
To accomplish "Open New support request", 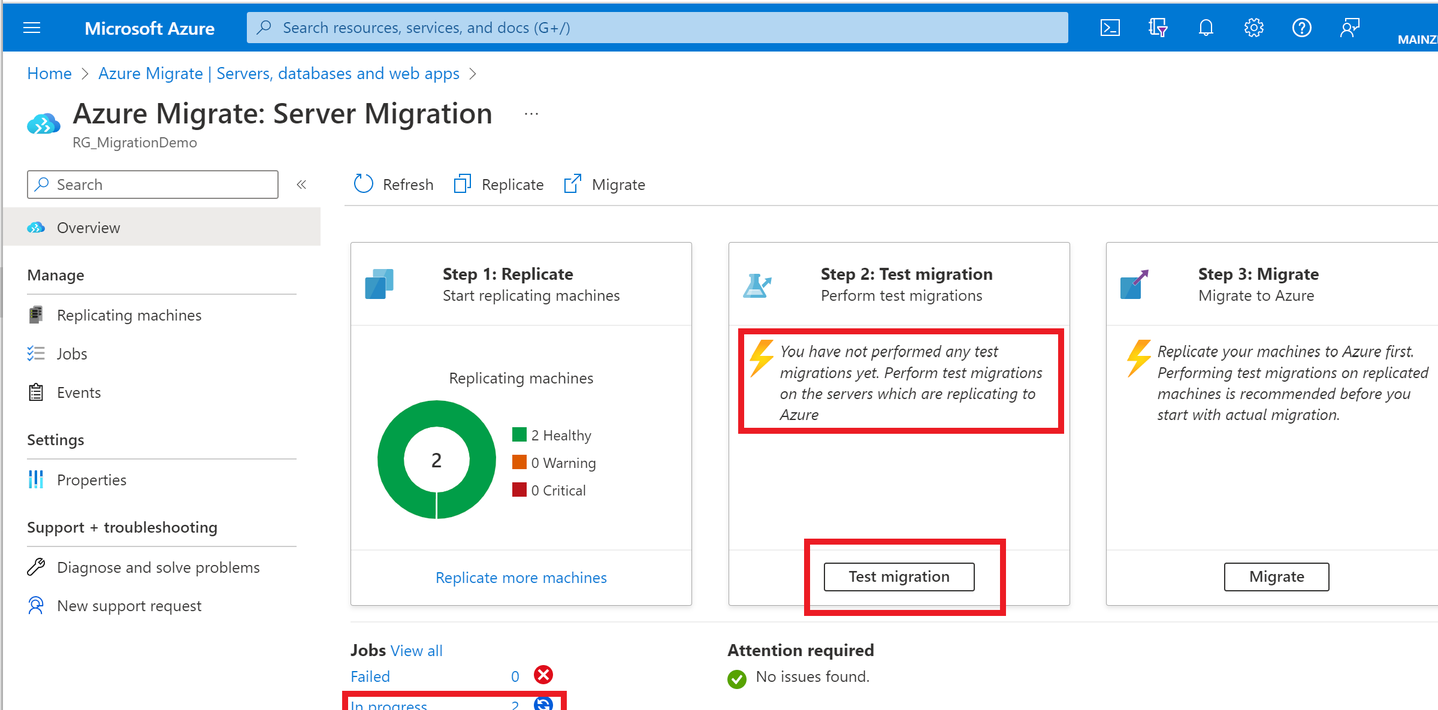I will coord(129,606).
